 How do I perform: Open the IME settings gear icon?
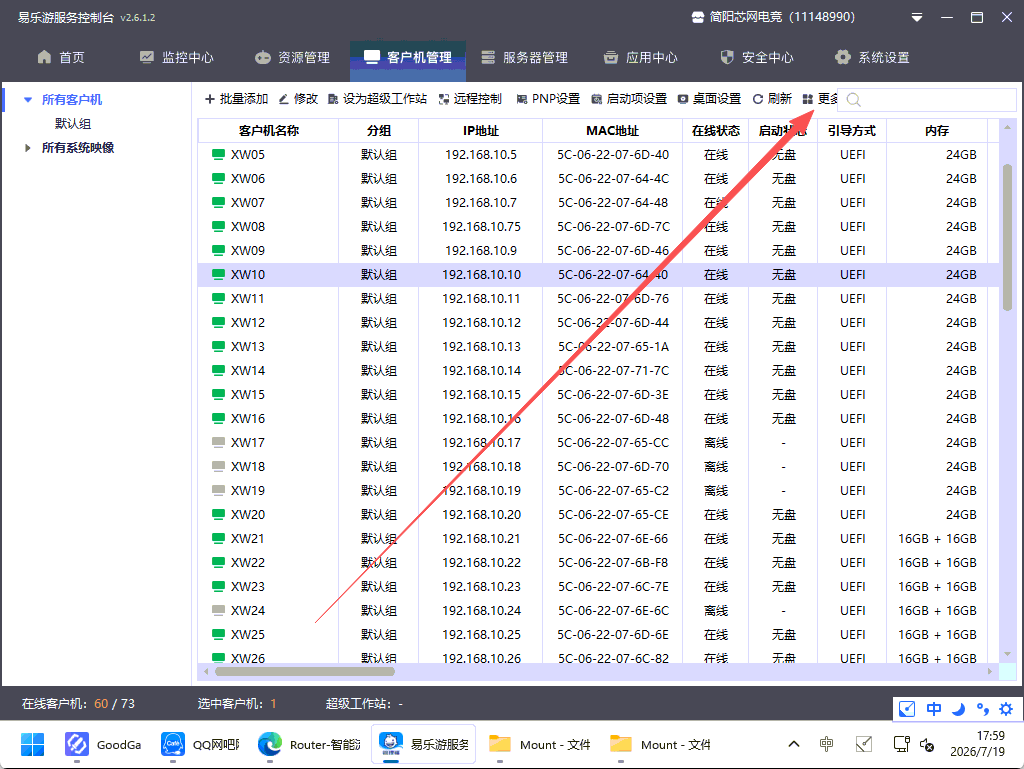[1006, 709]
